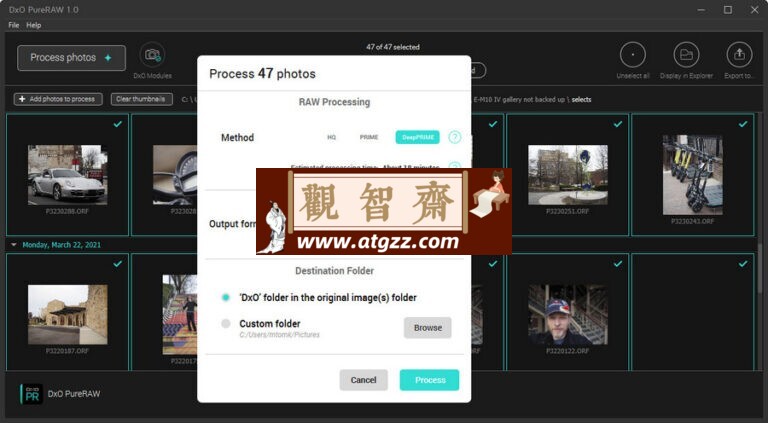Select the DeepPRIME processing method
This screenshot has width=768, height=423.
(418, 138)
